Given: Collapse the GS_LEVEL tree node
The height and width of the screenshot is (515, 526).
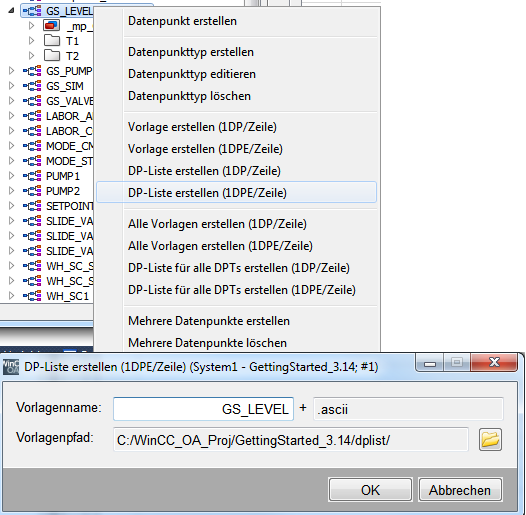Looking at the screenshot, I should [11, 10].
